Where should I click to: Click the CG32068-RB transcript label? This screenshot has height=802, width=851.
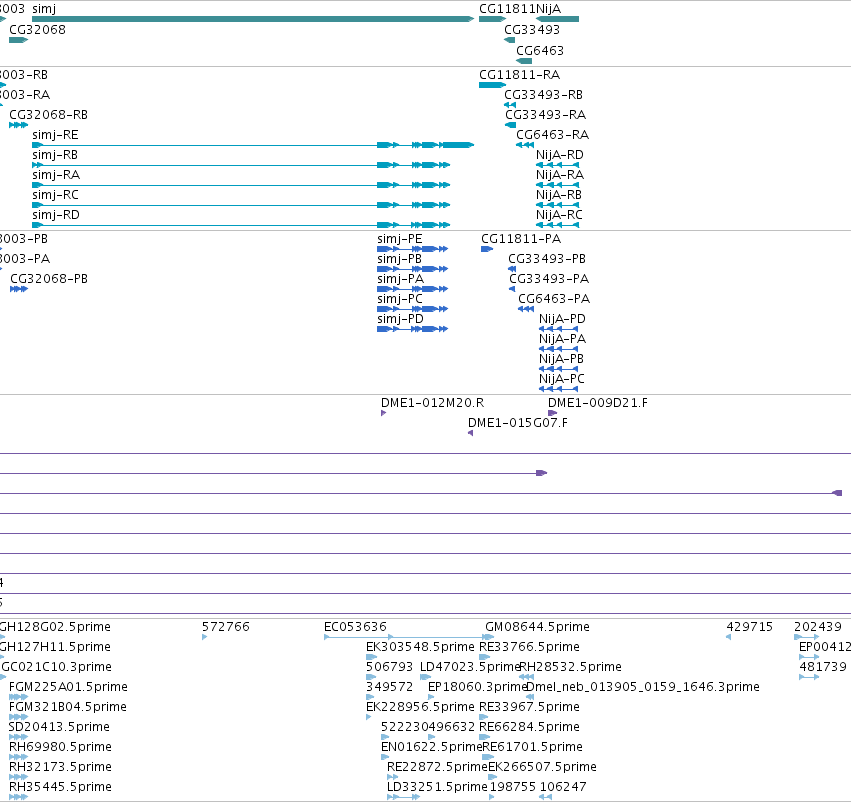click(x=48, y=115)
